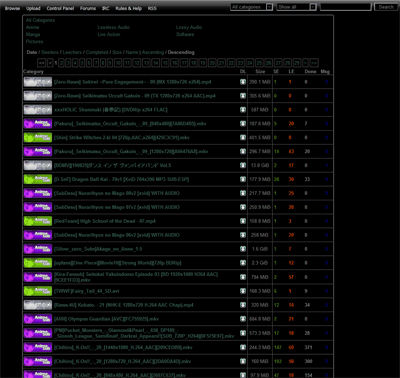400x378 pixels.
Task: Download the Akage no Anne torrent
Action: point(243,249)
